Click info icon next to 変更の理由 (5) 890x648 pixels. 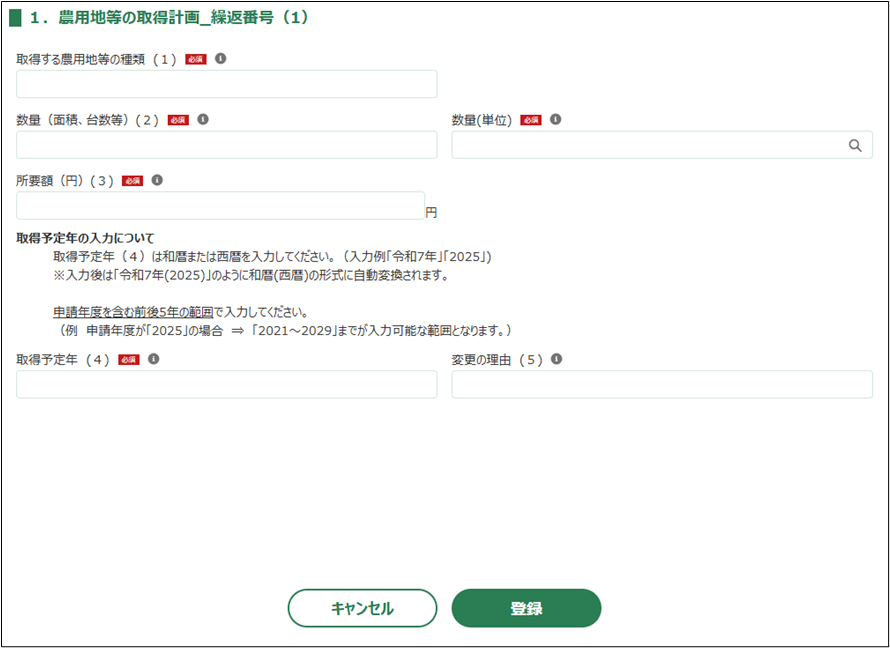[x=556, y=359]
